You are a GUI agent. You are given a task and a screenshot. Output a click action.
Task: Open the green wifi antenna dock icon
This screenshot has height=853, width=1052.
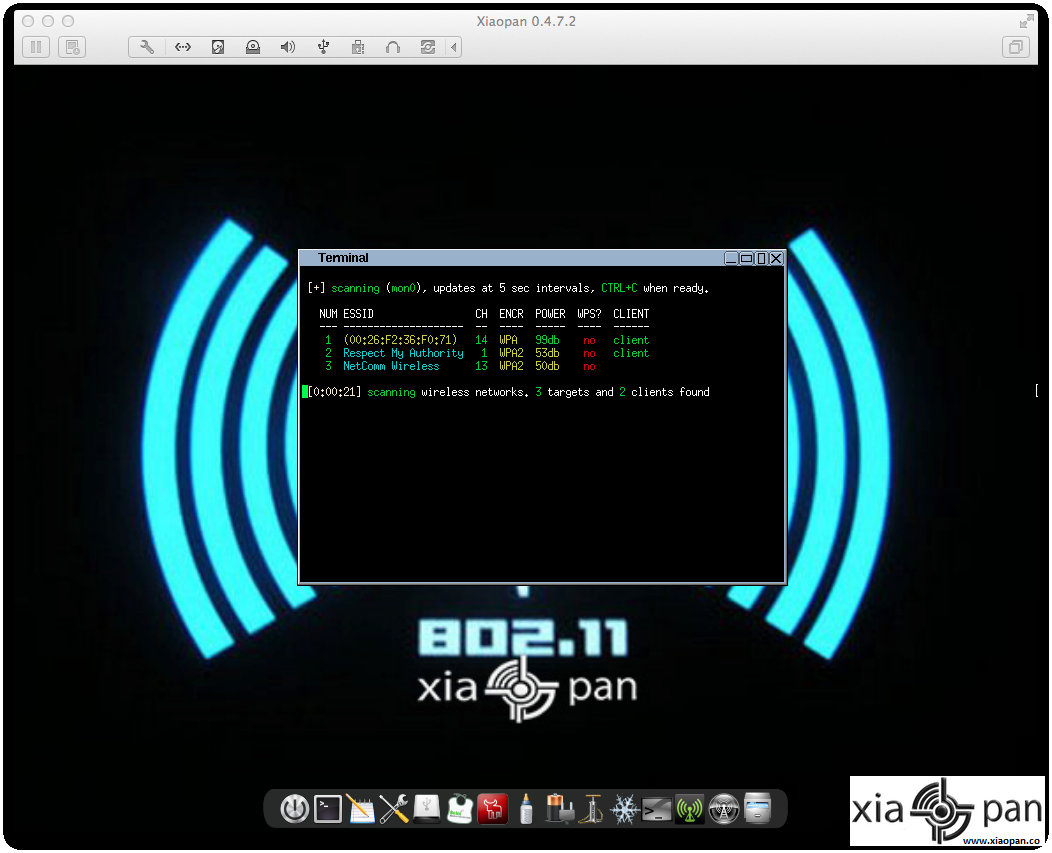[x=690, y=809]
